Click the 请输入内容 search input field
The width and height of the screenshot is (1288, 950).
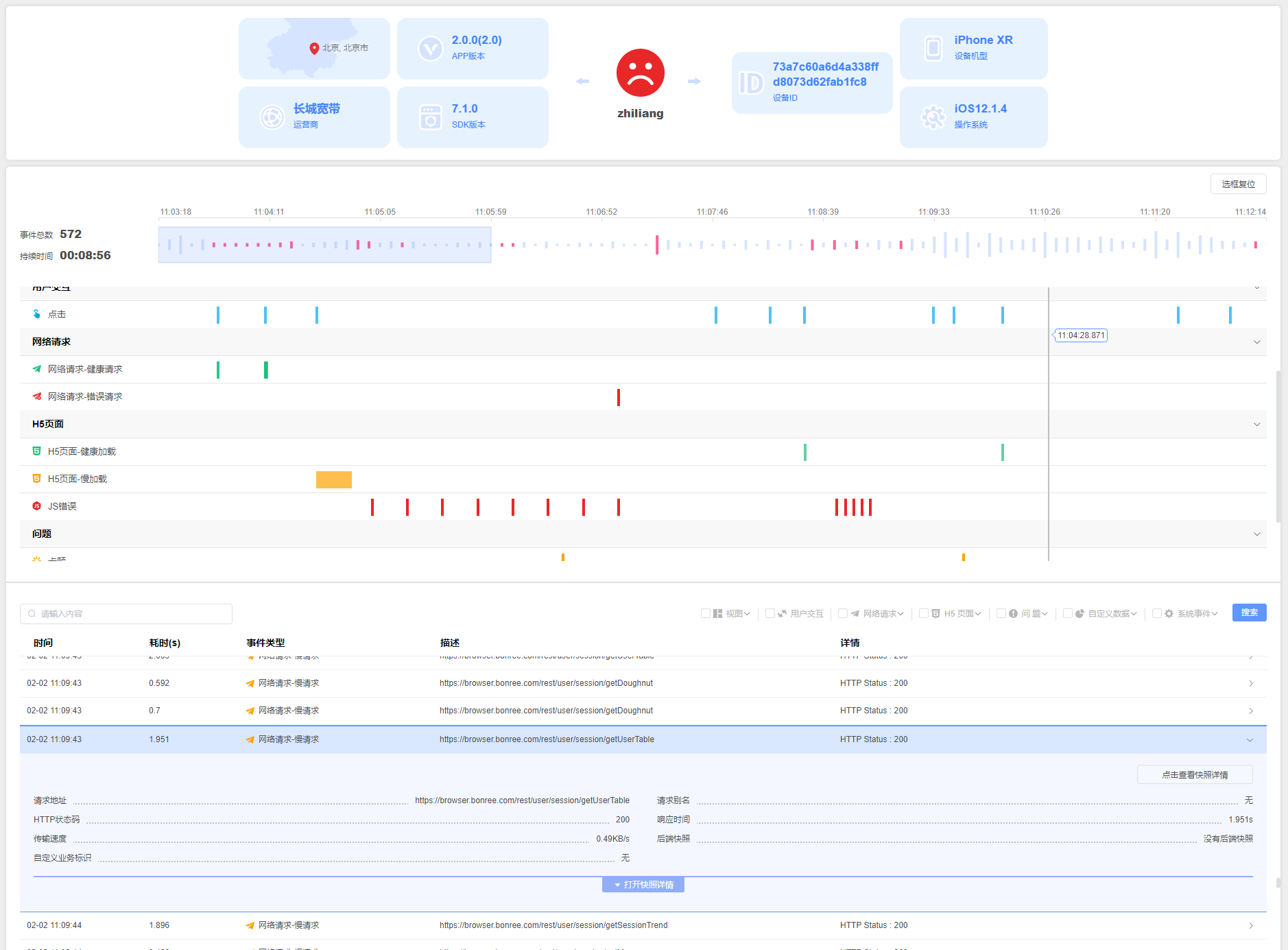pos(127,613)
